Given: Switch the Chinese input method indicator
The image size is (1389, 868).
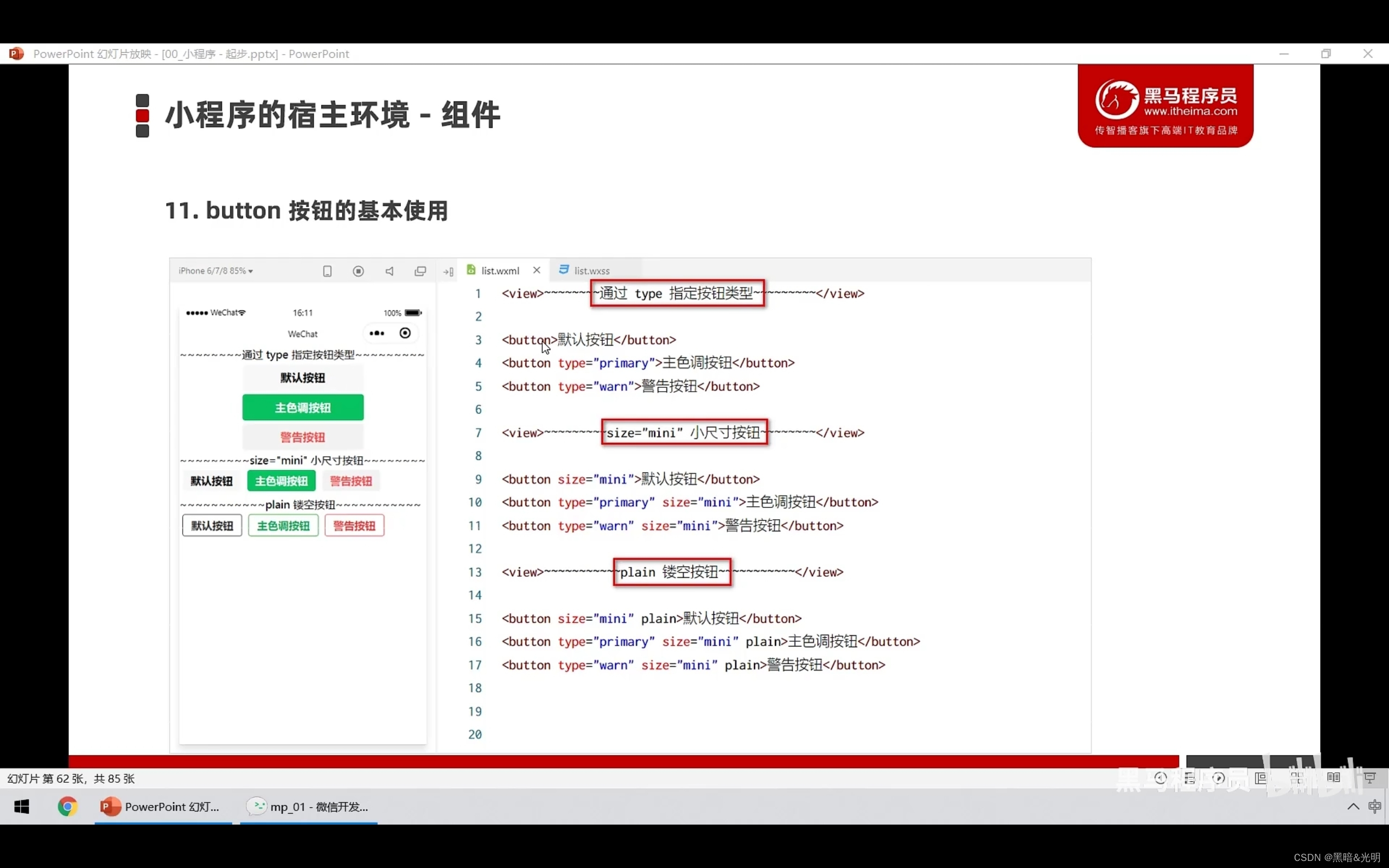Looking at the screenshot, I should click(1374, 807).
